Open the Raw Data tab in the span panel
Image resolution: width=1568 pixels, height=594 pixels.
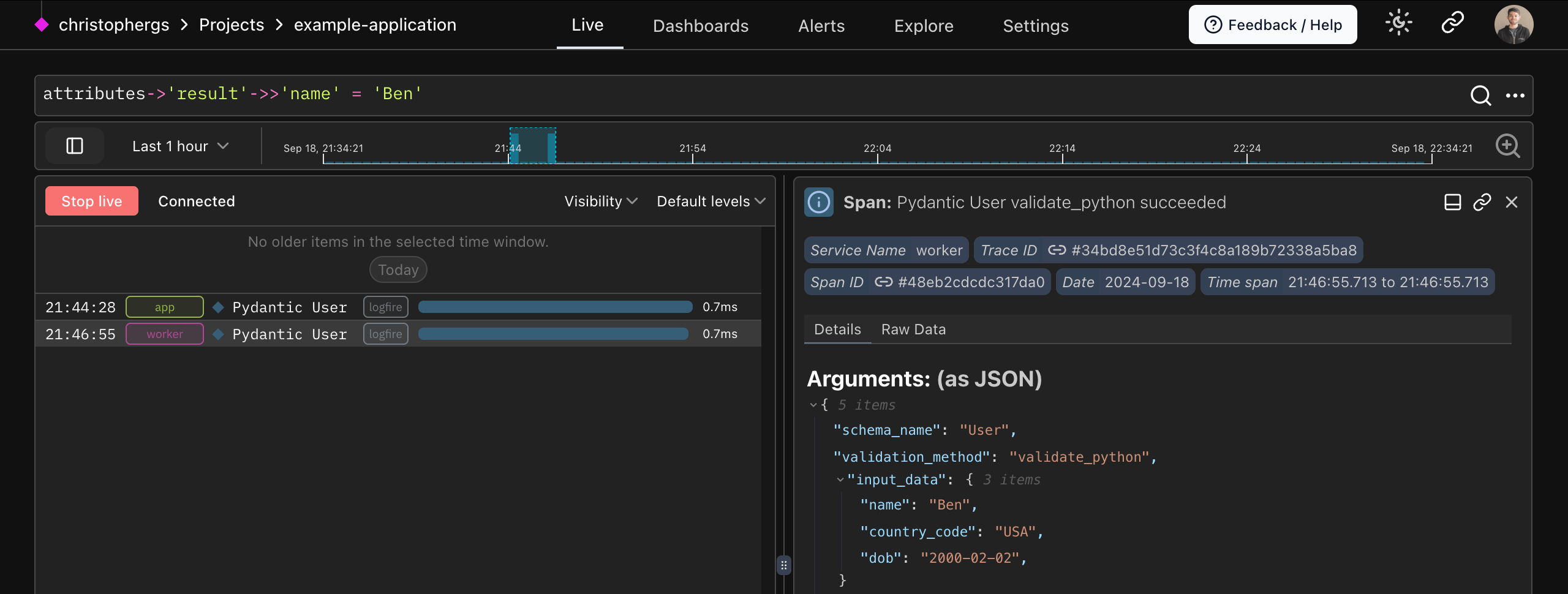pos(913,329)
